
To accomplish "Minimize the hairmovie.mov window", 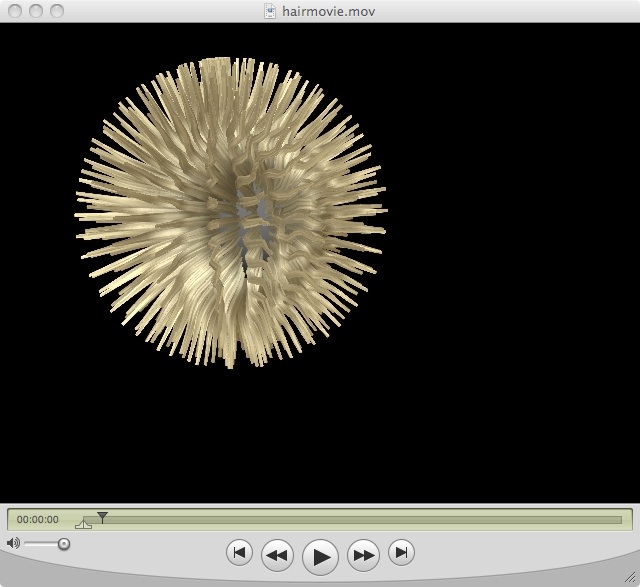I will pyautogui.click(x=36, y=11).
